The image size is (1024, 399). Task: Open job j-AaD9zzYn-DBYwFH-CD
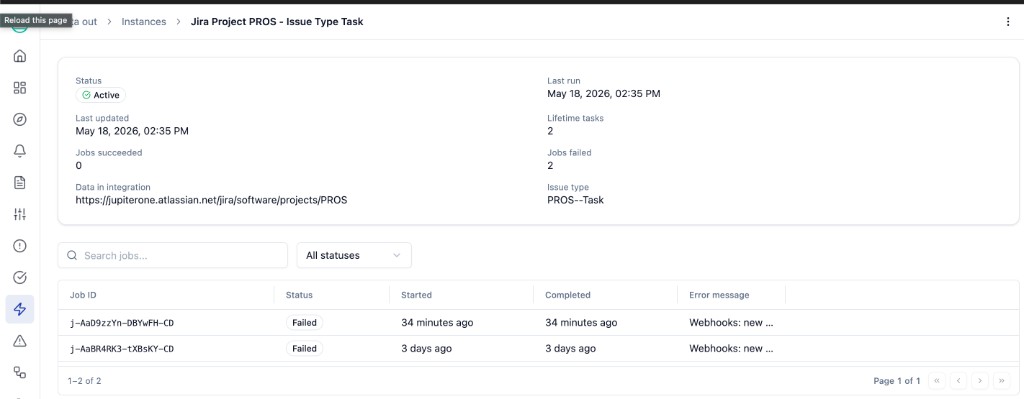tap(122, 323)
